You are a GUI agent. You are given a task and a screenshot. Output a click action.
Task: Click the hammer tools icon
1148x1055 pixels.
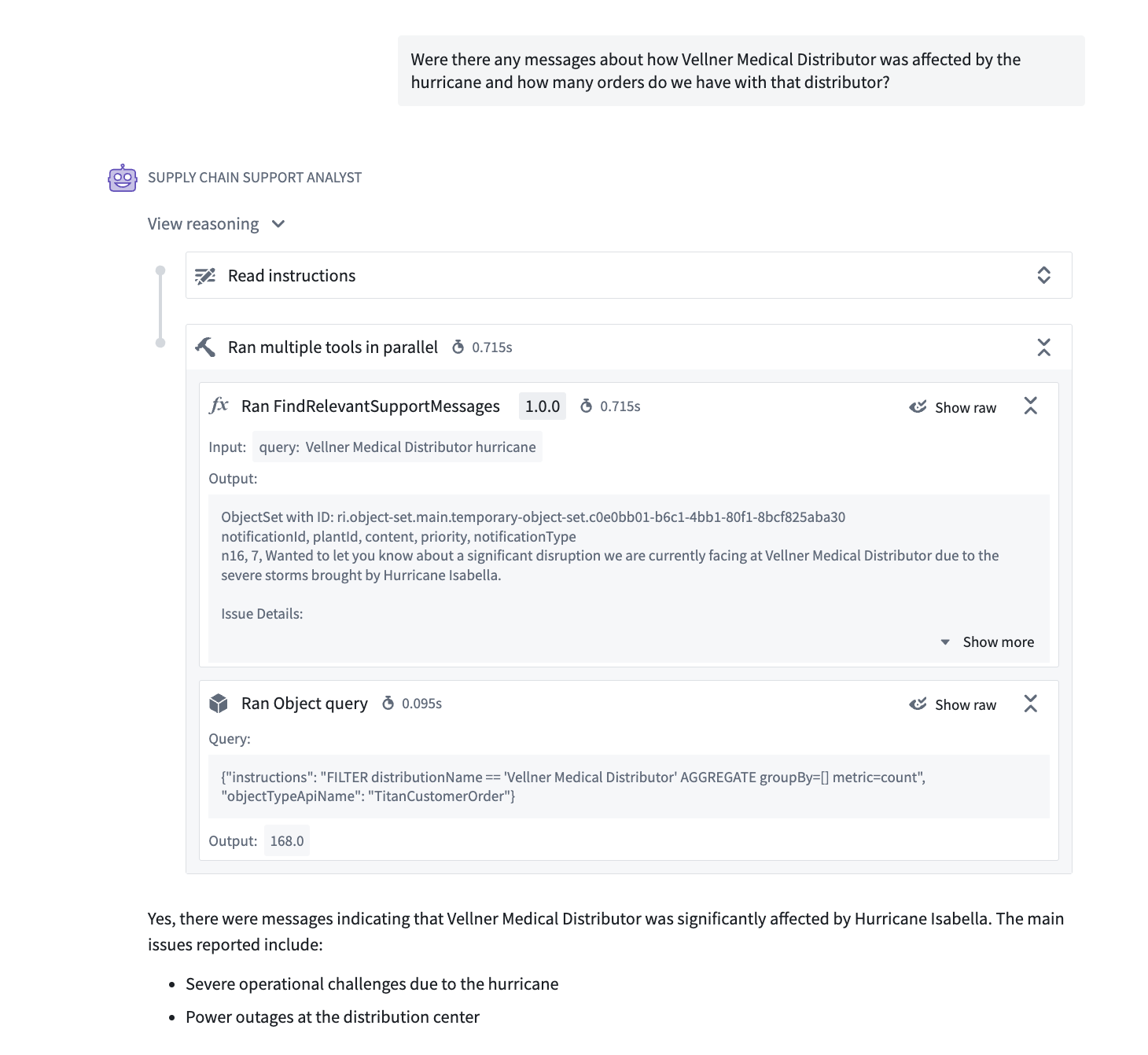click(x=205, y=347)
